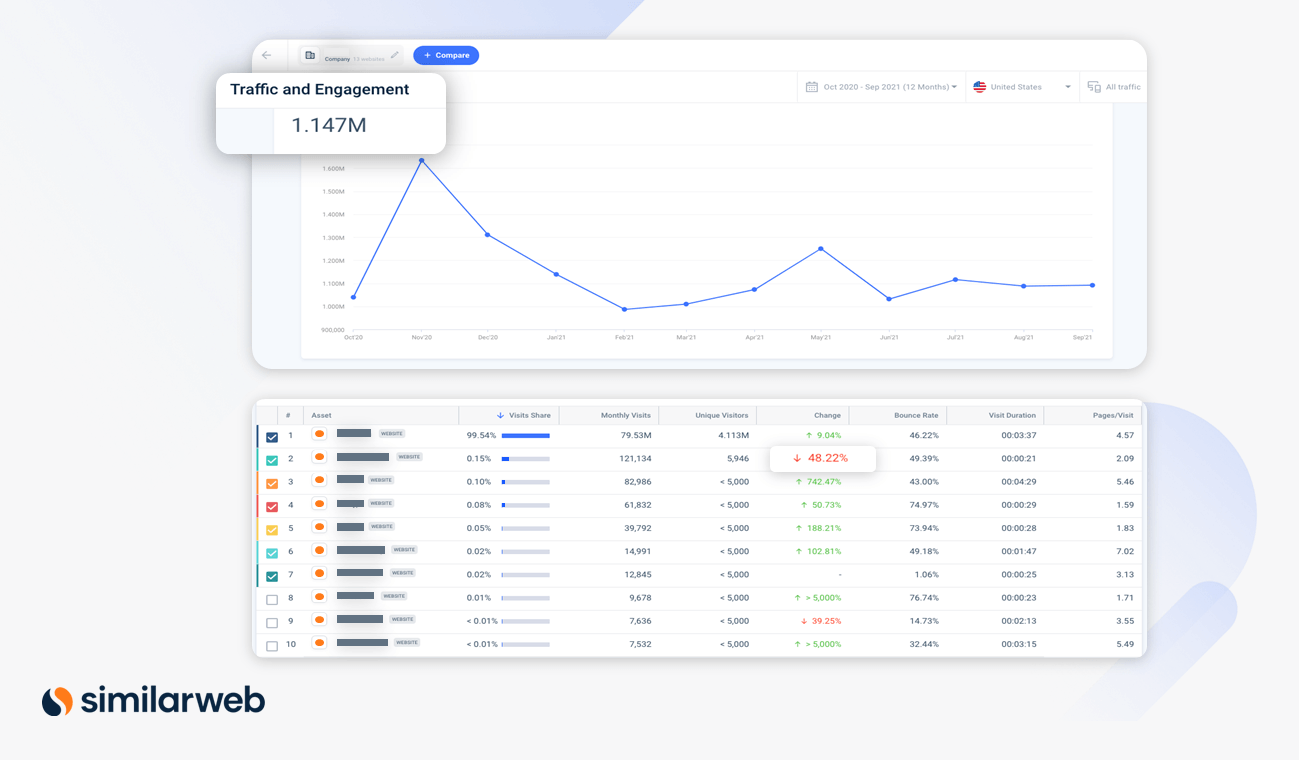Screen dimensions: 1299x760
Task: Click the 1.147M traffic value
Action: click(x=329, y=125)
